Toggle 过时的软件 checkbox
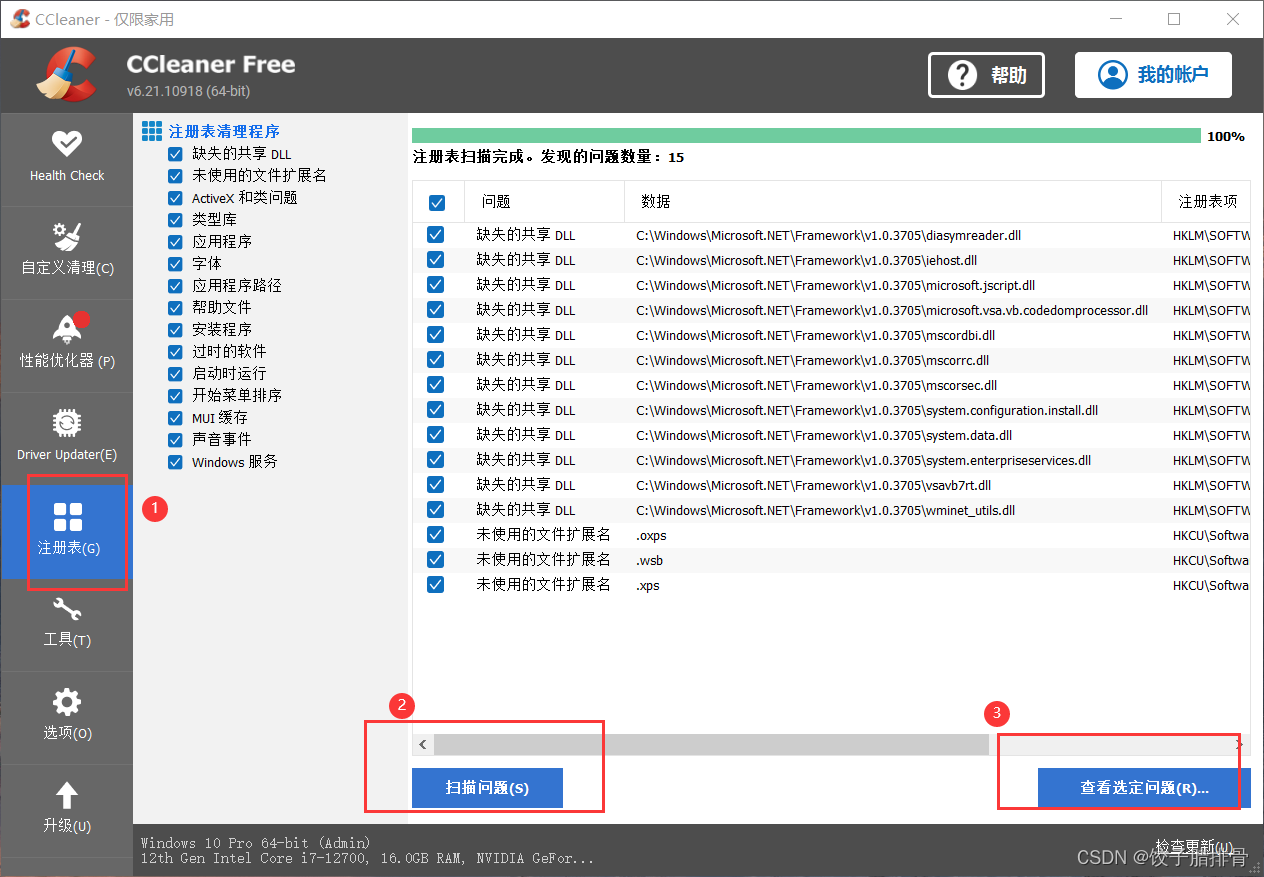1264x877 pixels. pos(175,352)
